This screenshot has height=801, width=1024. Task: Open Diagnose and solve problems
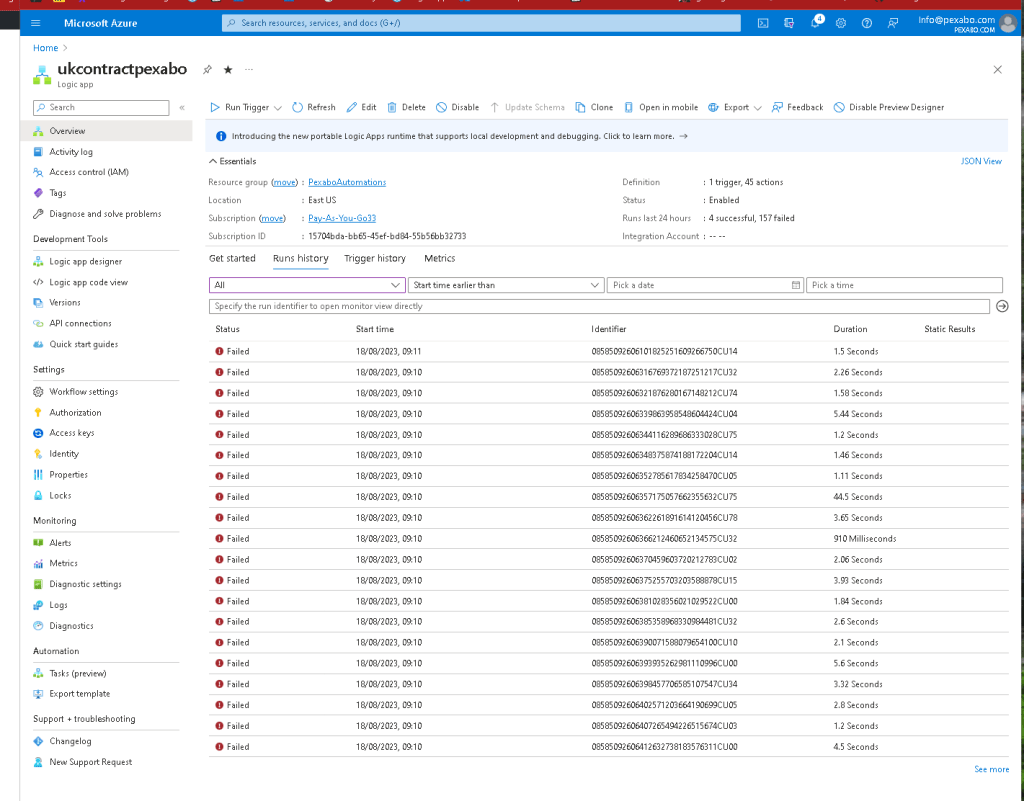pos(106,214)
